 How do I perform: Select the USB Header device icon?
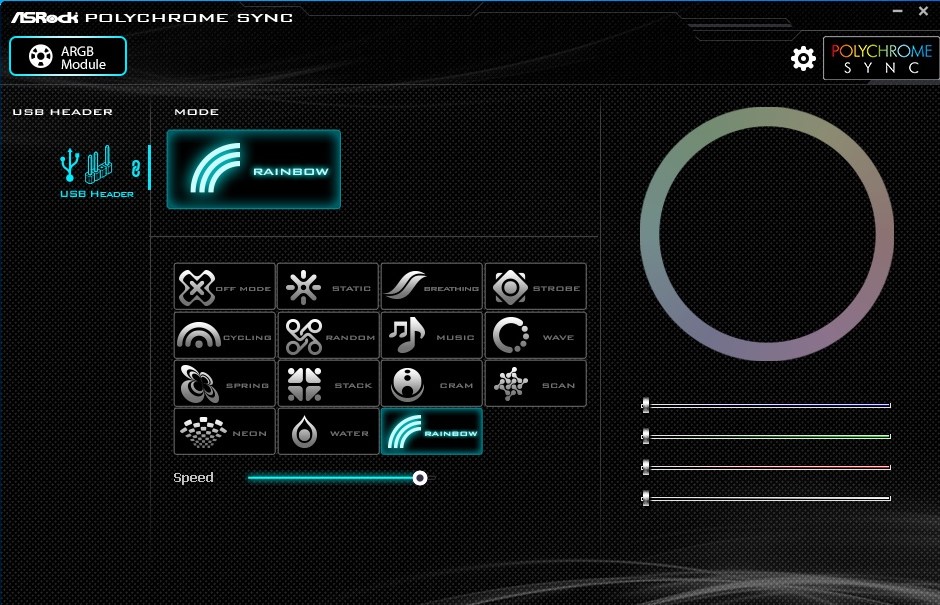[86, 165]
